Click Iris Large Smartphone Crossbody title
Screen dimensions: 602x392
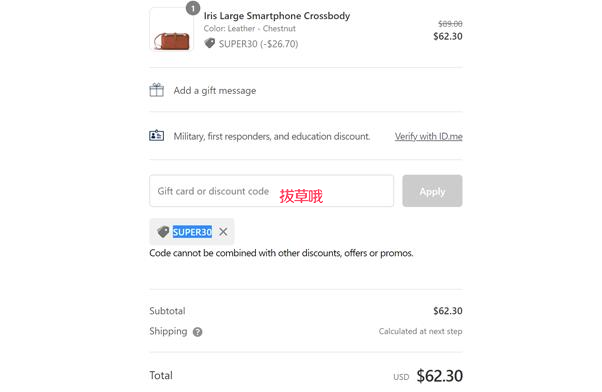(x=277, y=16)
